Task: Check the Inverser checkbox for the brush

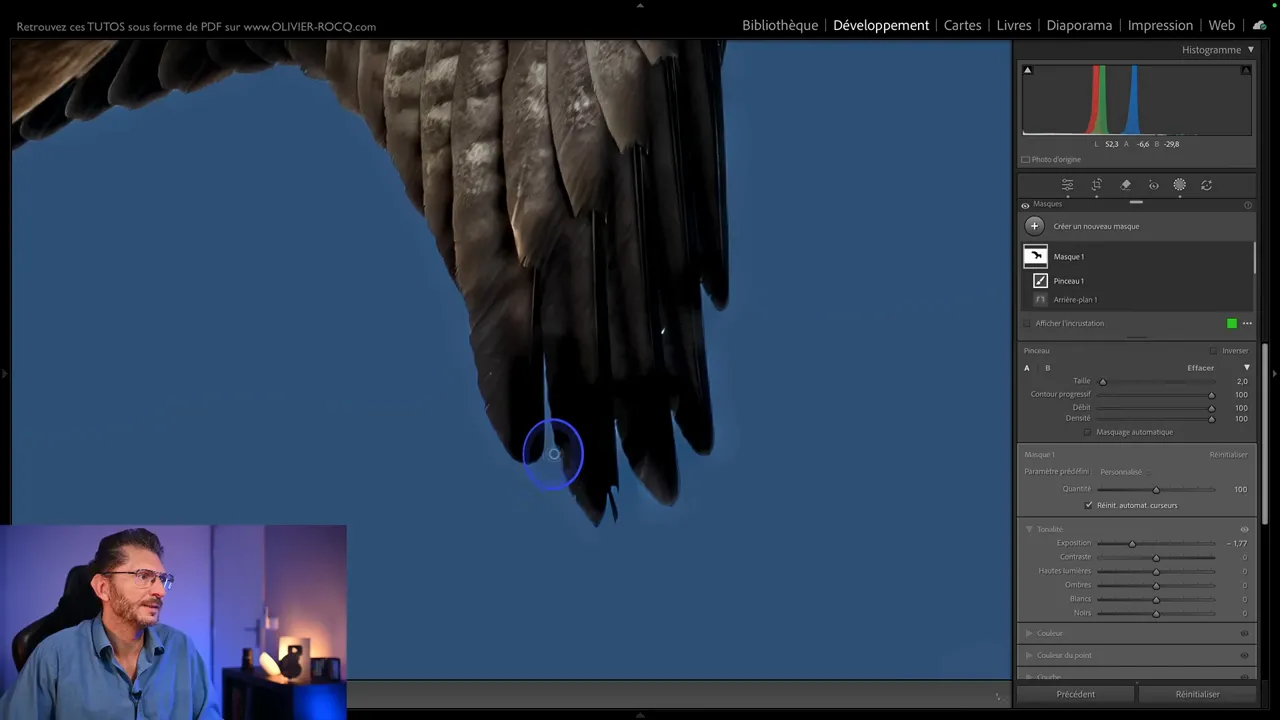Action: (x=1213, y=351)
